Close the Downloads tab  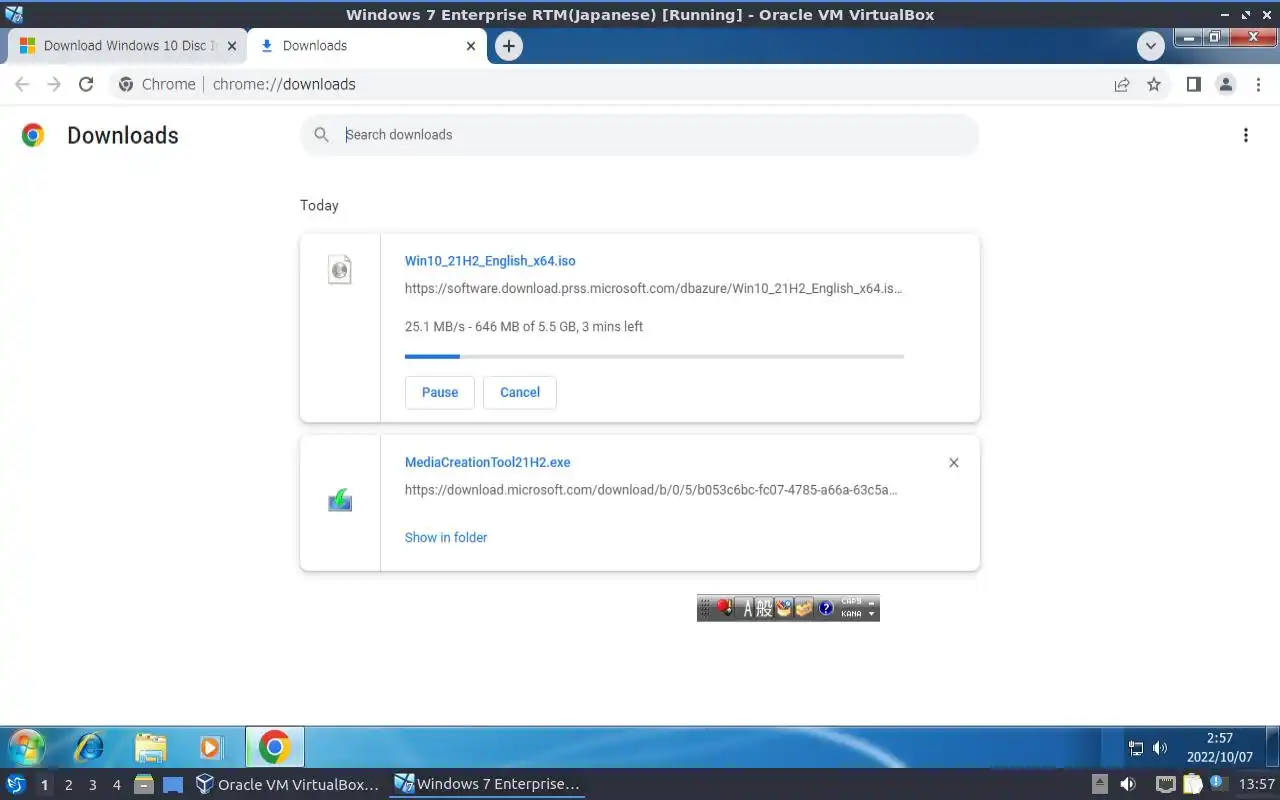point(472,46)
